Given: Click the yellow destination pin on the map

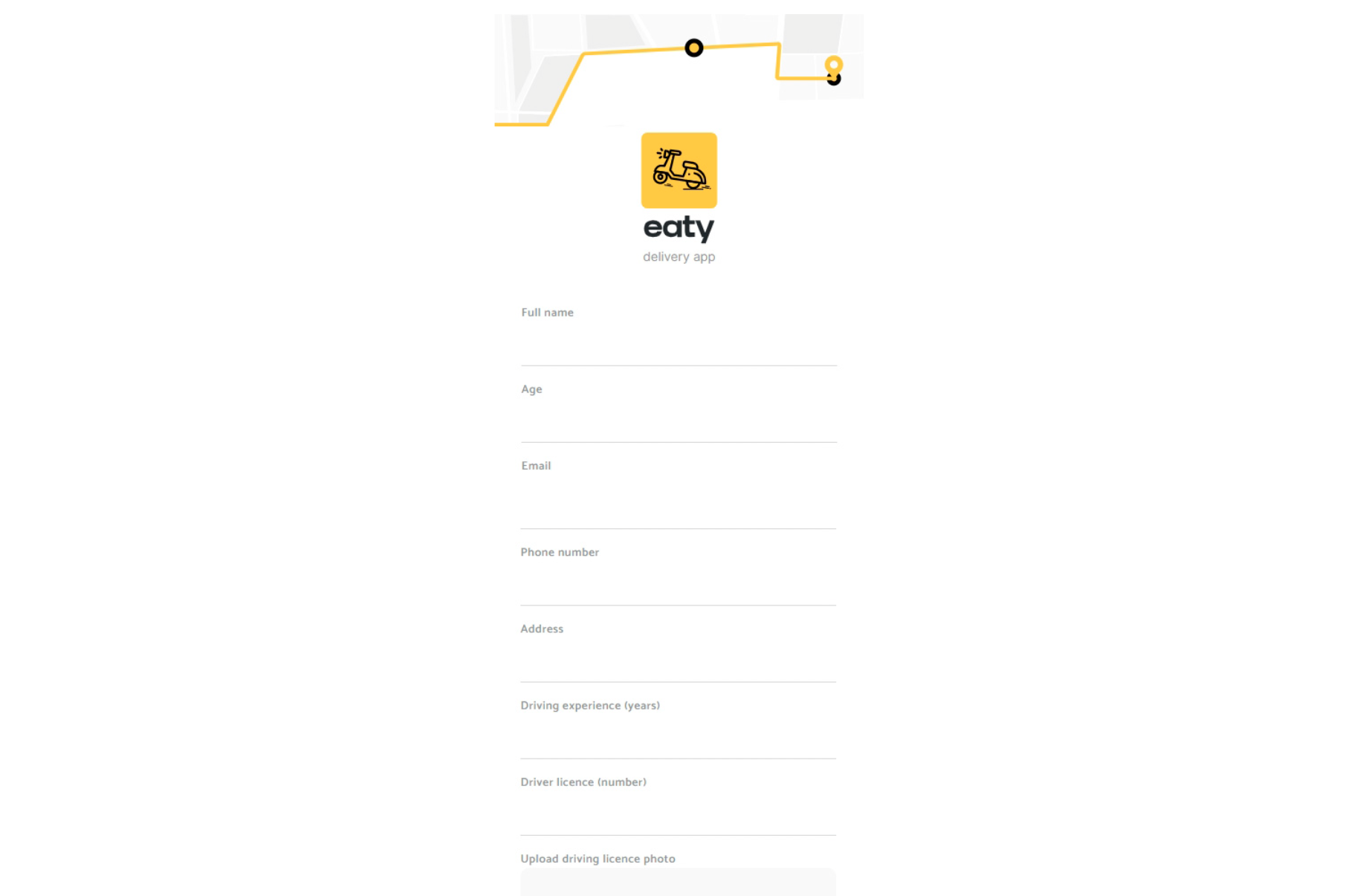Looking at the screenshot, I should [834, 67].
